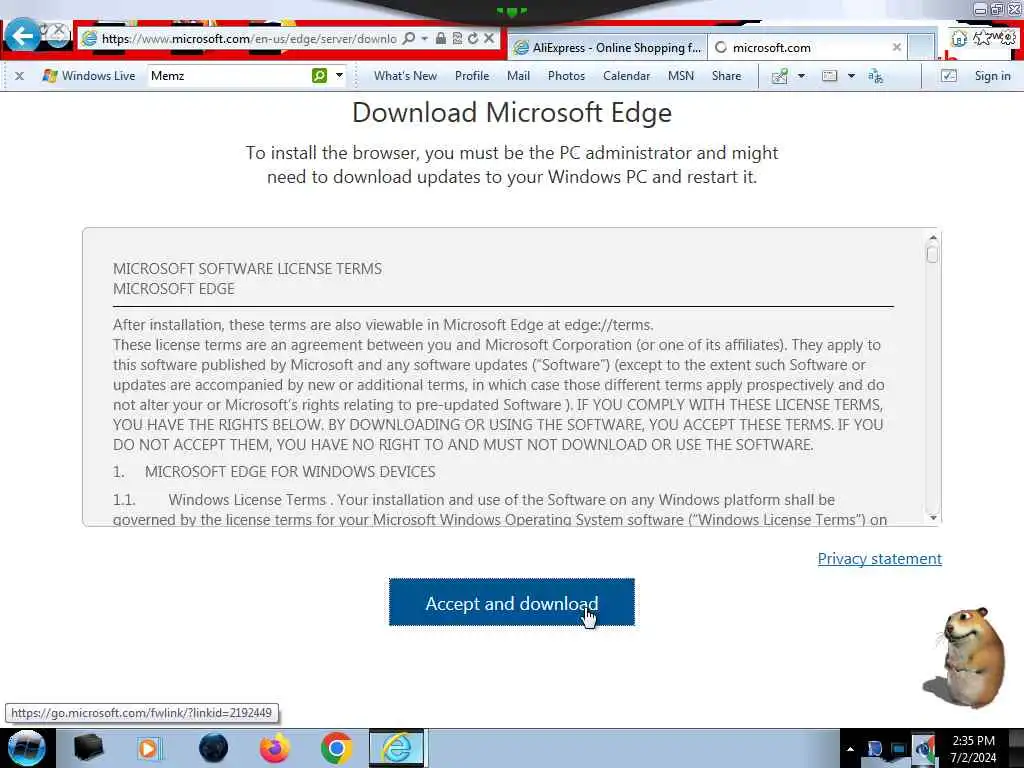Click the Memz search box
This screenshot has width=1024, height=768.
(229, 76)
